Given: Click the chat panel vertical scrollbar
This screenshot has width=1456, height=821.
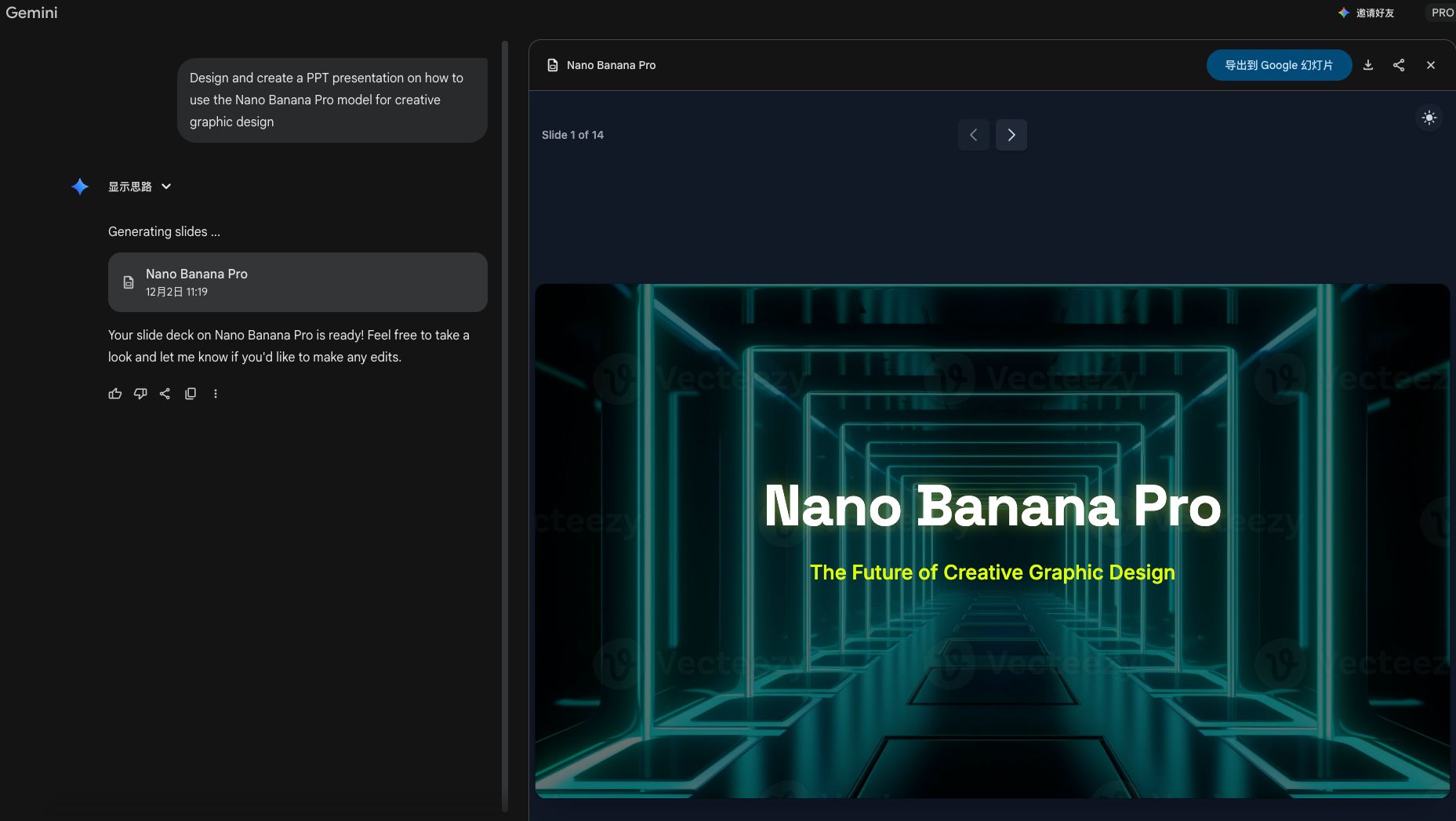Looking at the screenshot, I should pos(505,423).
